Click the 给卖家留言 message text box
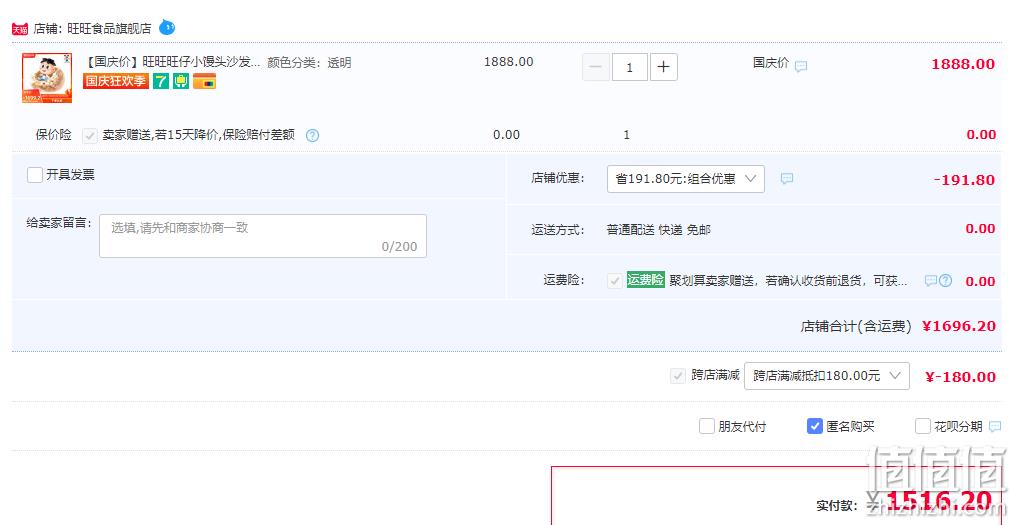 [x=262, y=236]
